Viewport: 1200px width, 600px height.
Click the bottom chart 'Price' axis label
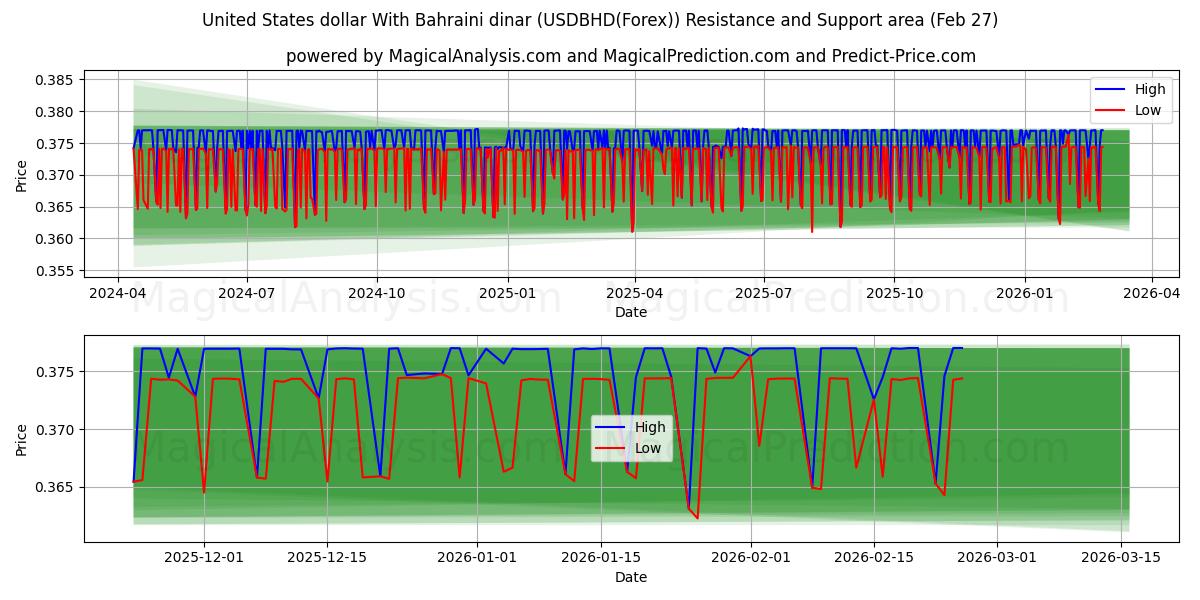[22, 439]
